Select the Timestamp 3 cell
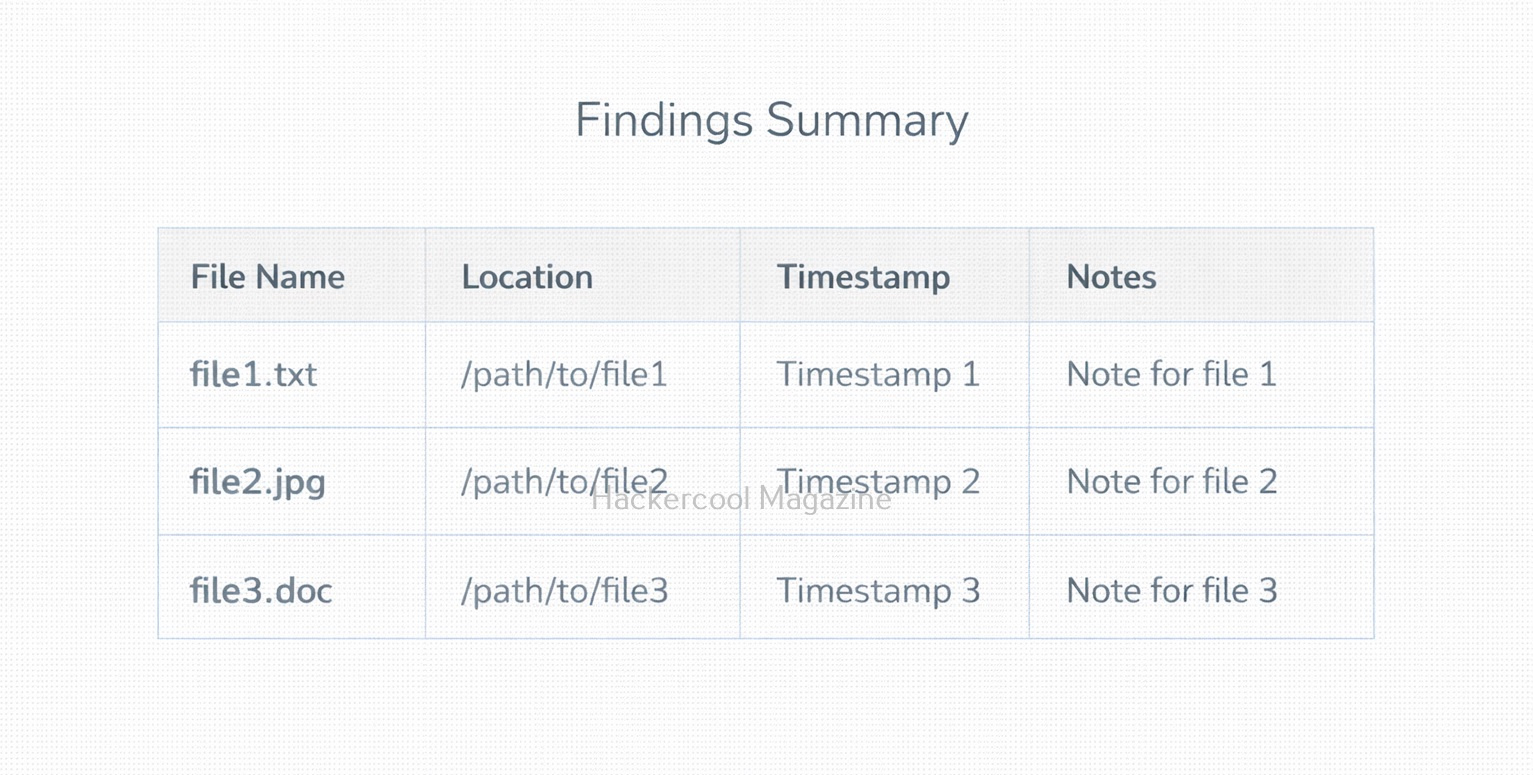1533x775 pixels. [878, 590]
